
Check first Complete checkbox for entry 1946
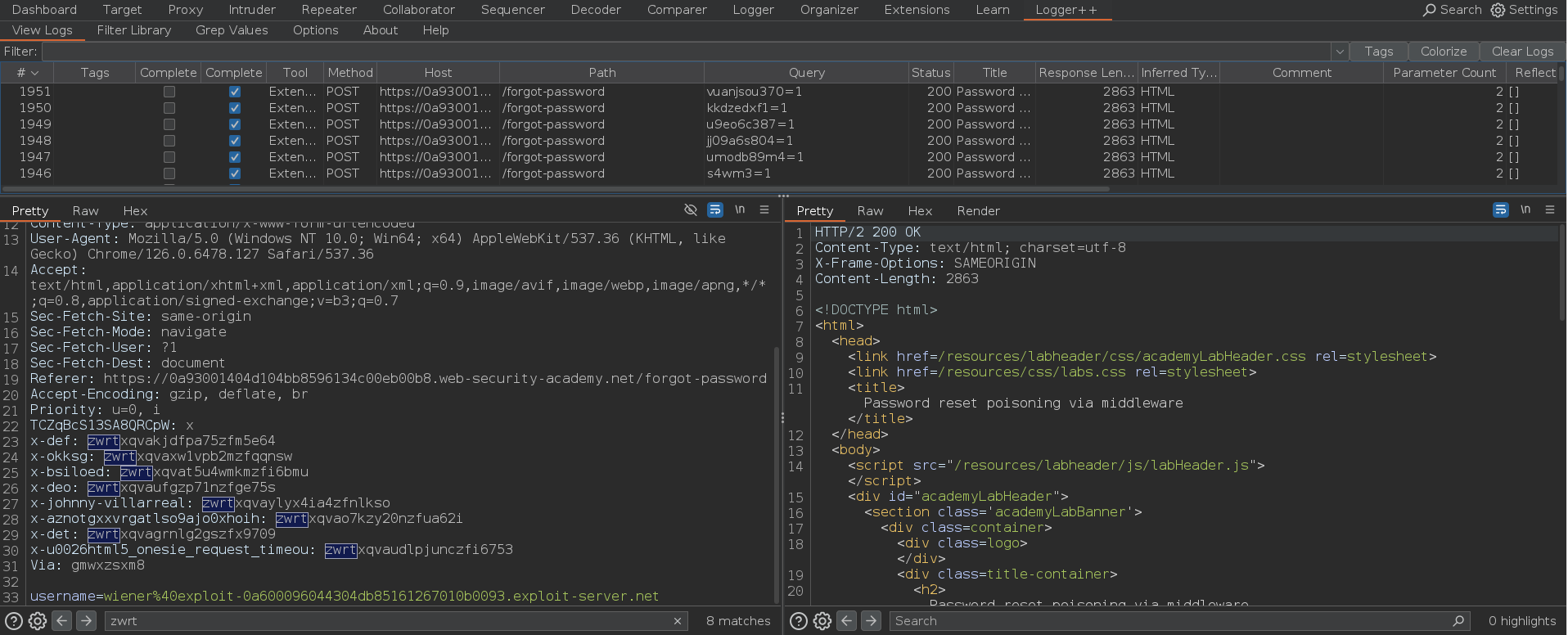(x=169, y=173)
